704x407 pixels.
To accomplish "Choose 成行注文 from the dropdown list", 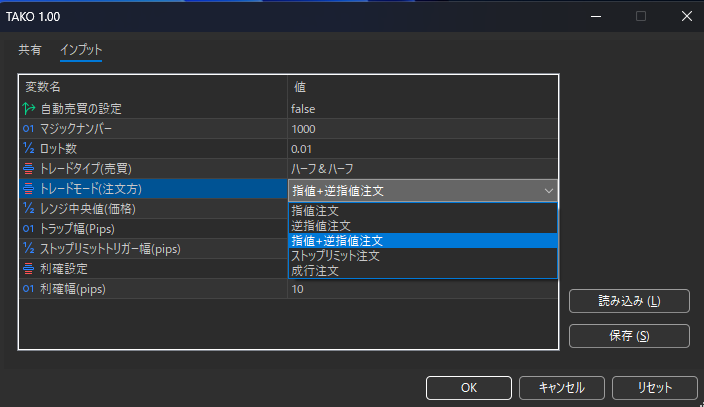I will 422,270.
